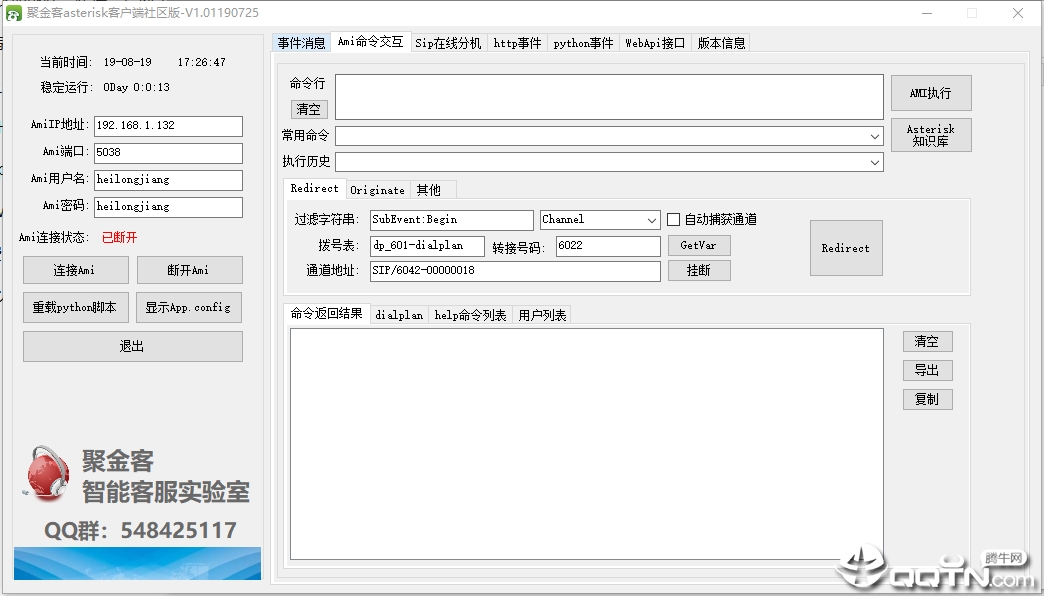Click the 拨号表 field dp_601-dialplan
The image size is (1044, 596).
(427, 246)
